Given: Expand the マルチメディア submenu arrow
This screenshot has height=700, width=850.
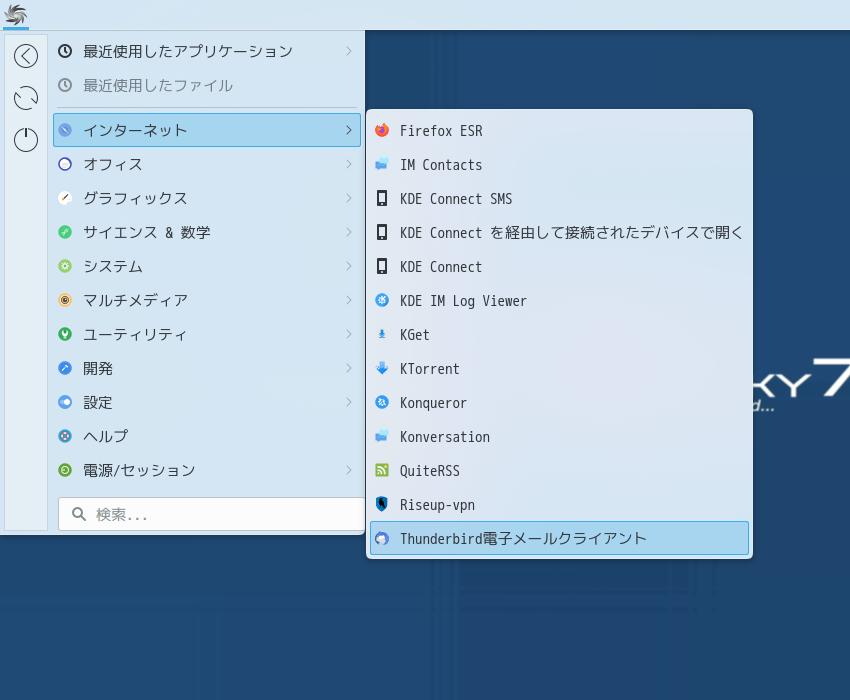Looking at the screenshot, I should point(349,300).
